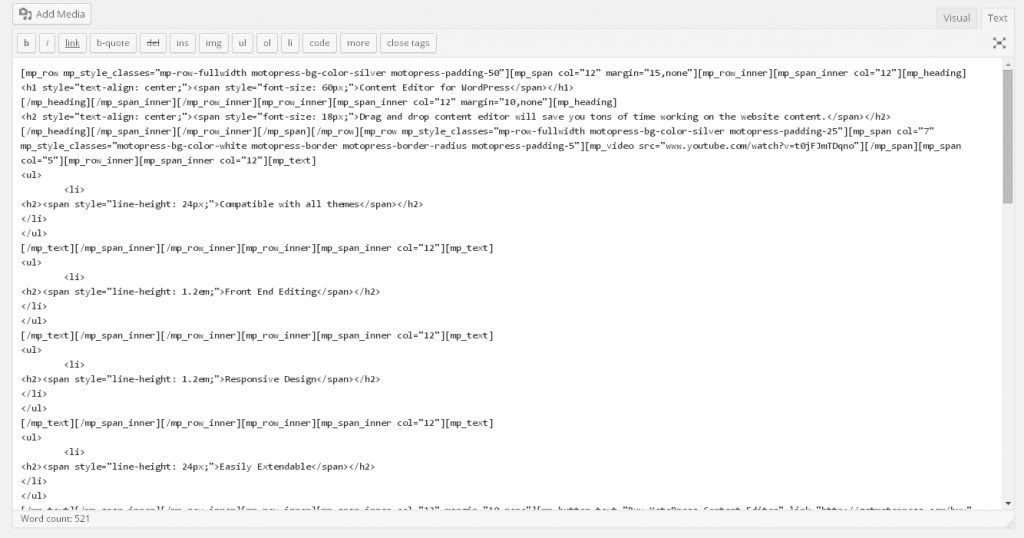Click the ins quicktag button
The height and width of the screenshot is (538, 1024).
pos(182,43)
